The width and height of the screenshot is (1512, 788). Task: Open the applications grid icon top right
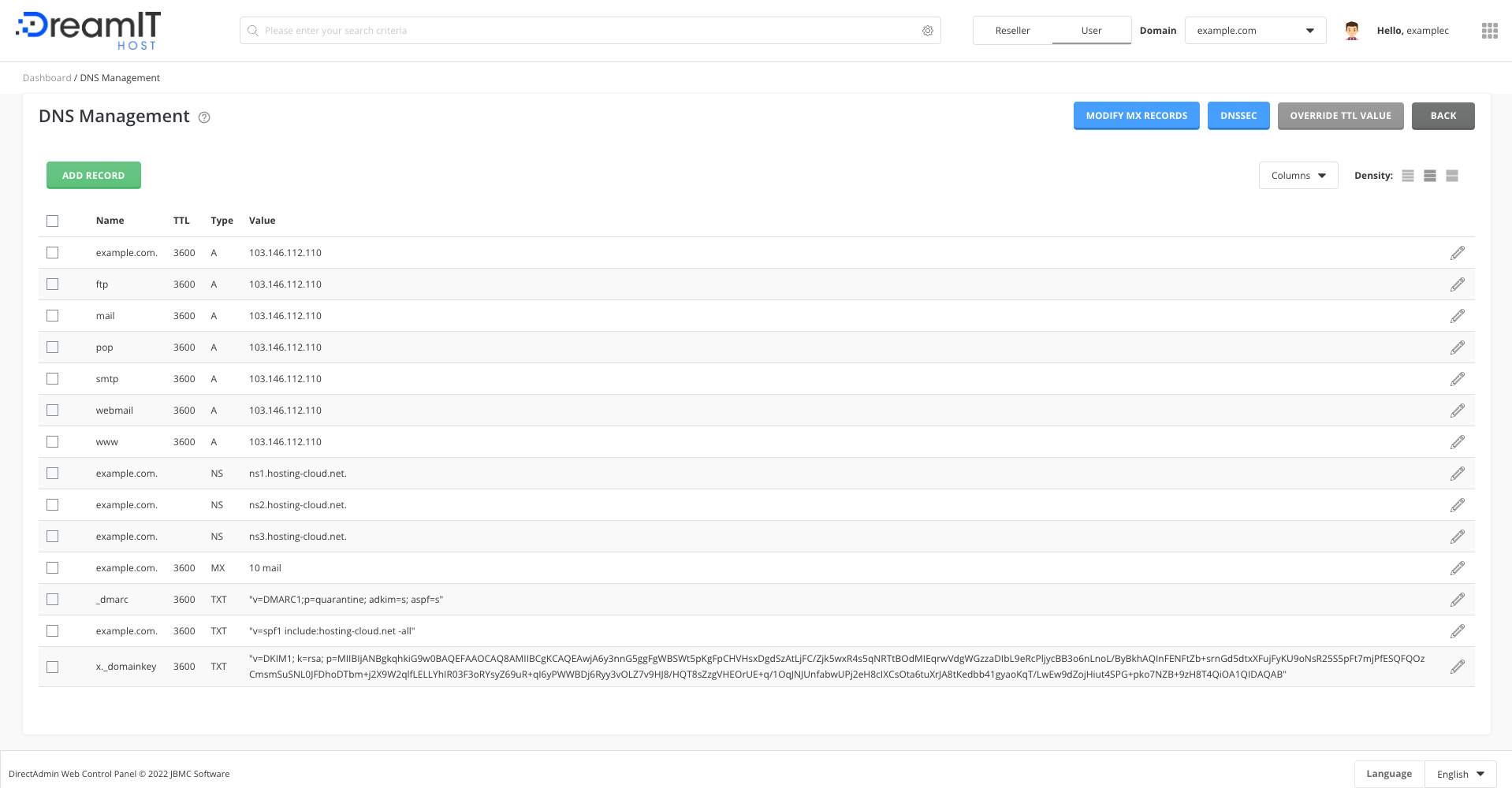[1489, 30]
